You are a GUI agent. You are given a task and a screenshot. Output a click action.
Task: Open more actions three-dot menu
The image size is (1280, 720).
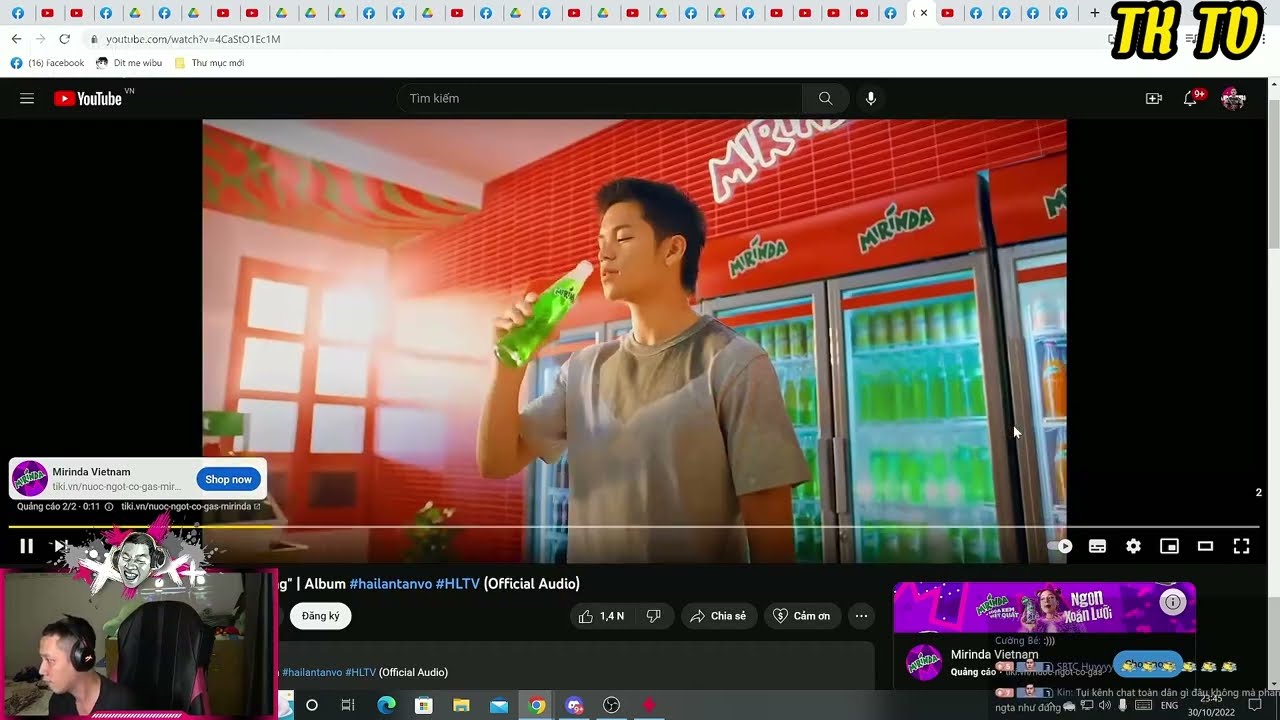861,616
